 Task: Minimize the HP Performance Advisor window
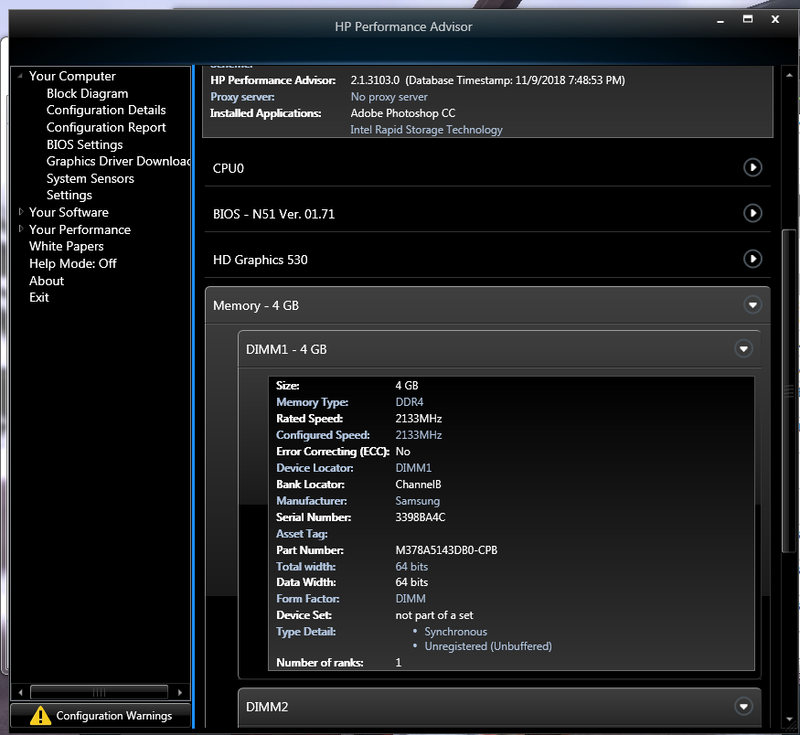(720, 21)
